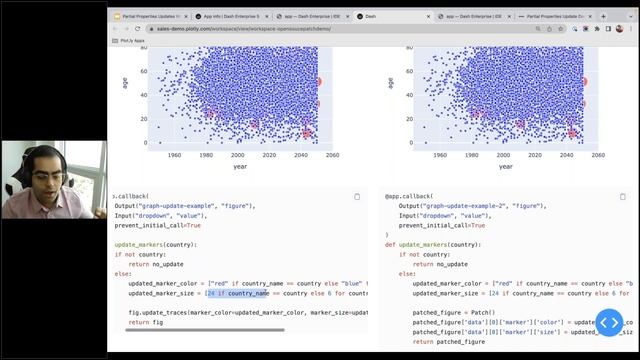The image size is (640, 360).
Task: Click '@app.callback(' line in right code
Action: [x=409, y=196]
